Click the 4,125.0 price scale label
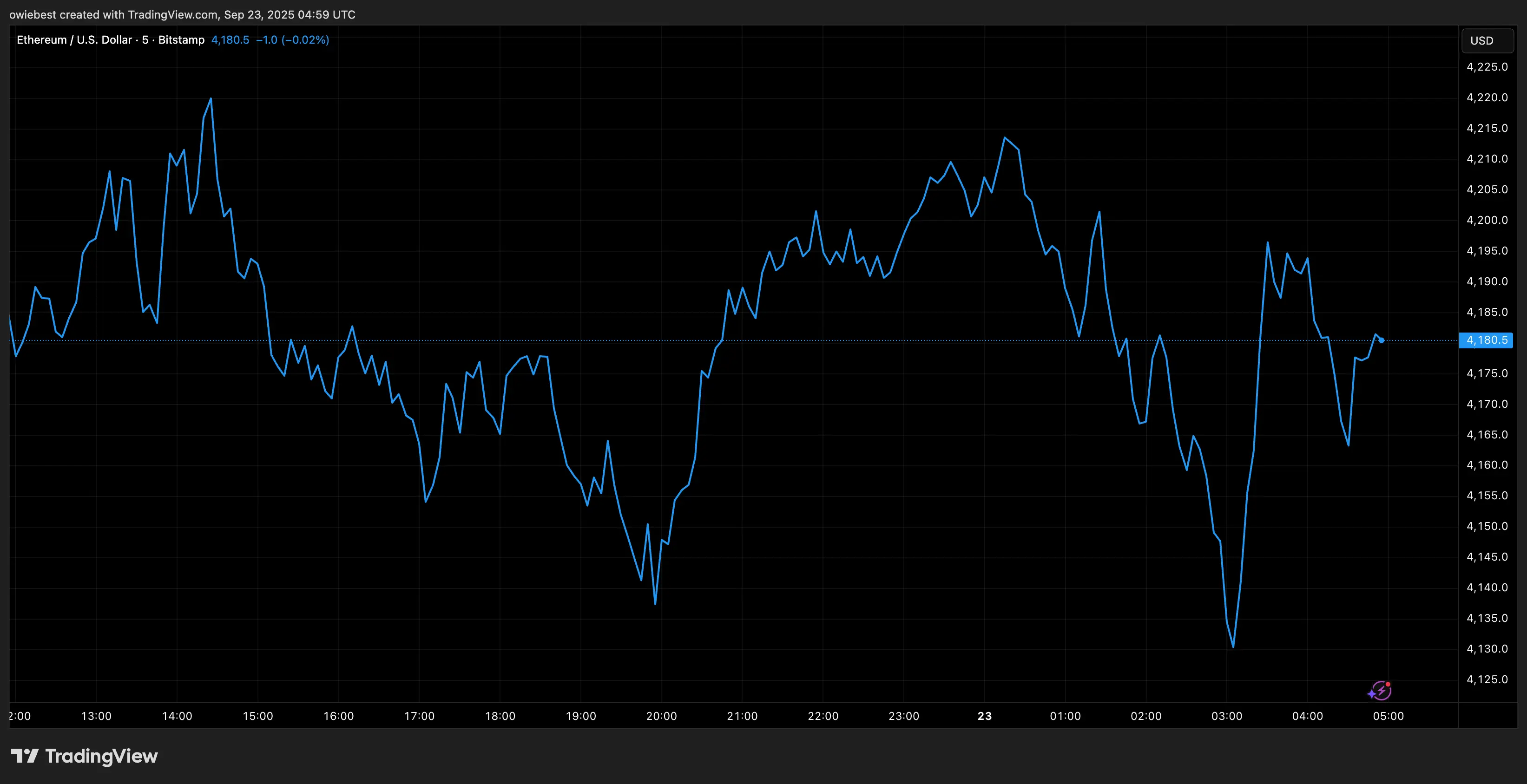Screen dimensions: 1527x784 (x=1487, y=679)
